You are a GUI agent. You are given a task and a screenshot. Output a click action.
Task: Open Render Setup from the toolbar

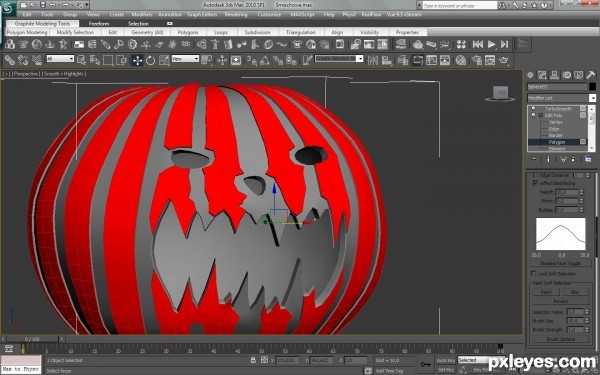[x=476, y=60]
